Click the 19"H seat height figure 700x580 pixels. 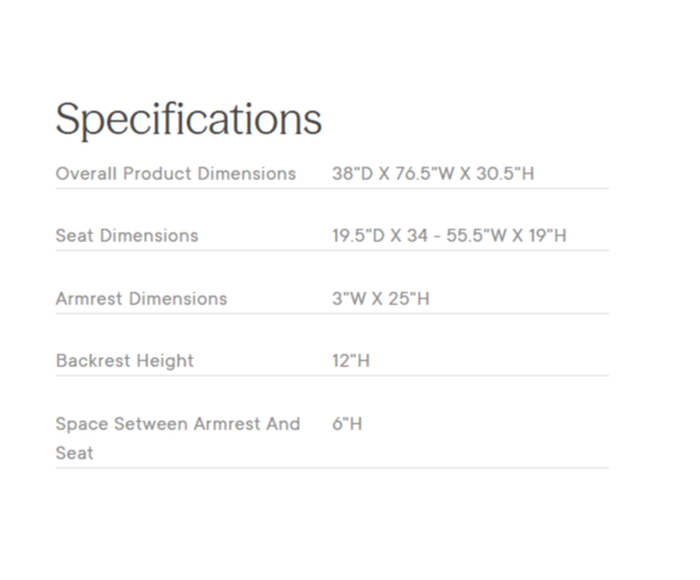click(x=545, y=236)
